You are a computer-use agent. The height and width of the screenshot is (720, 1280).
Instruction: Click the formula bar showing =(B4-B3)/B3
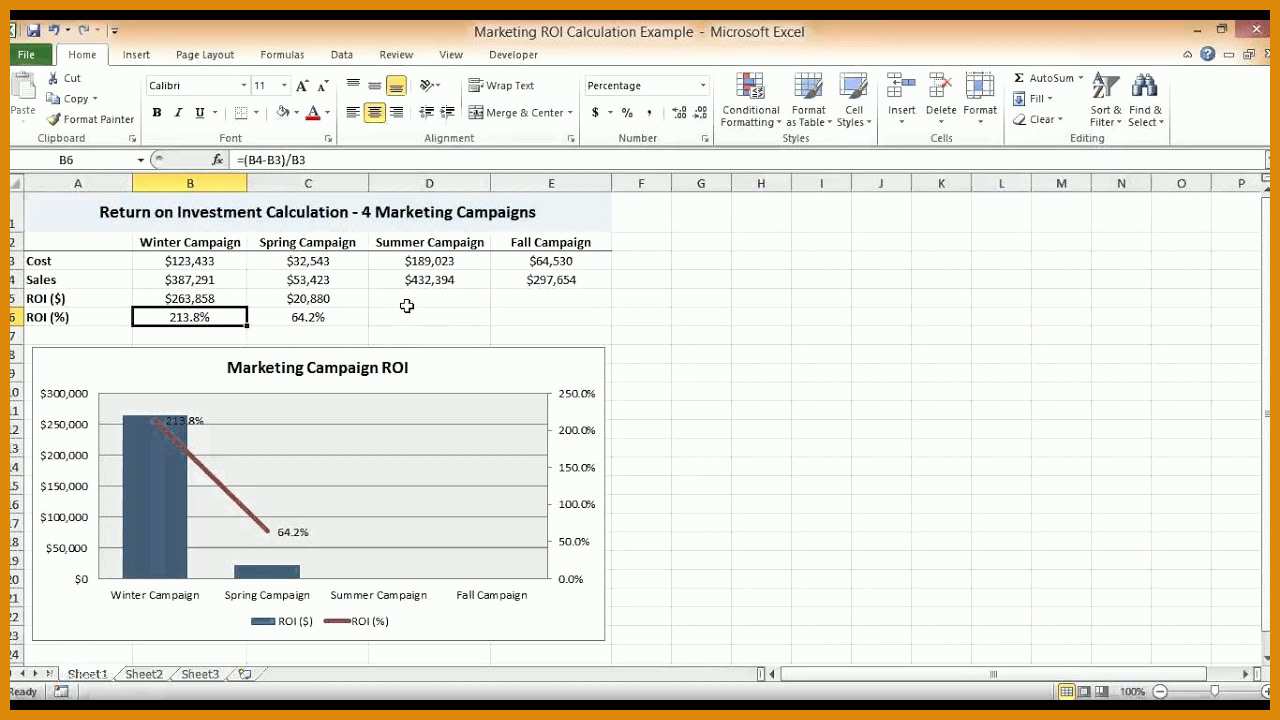[x=745, y=160]
